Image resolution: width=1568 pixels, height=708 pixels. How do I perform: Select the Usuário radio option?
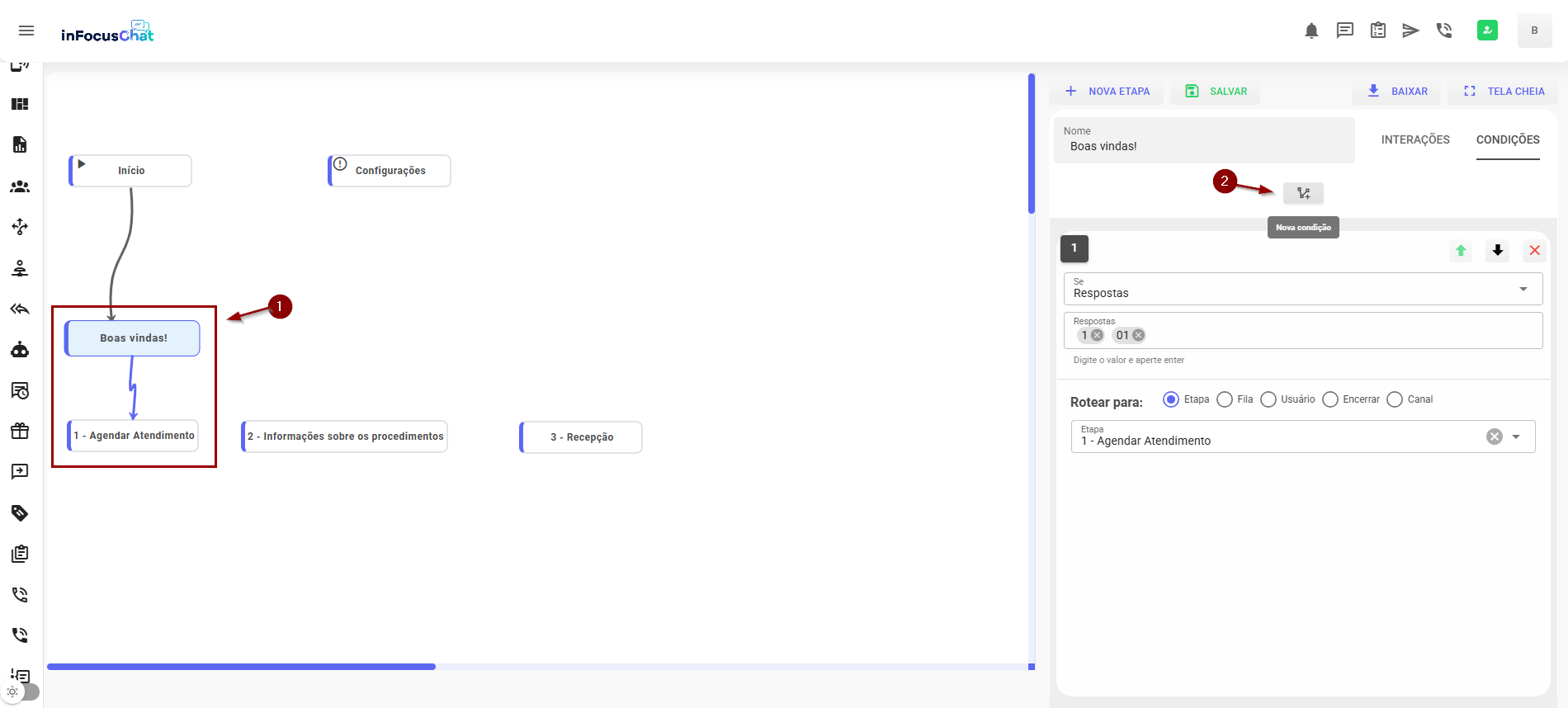[1268, 399]
